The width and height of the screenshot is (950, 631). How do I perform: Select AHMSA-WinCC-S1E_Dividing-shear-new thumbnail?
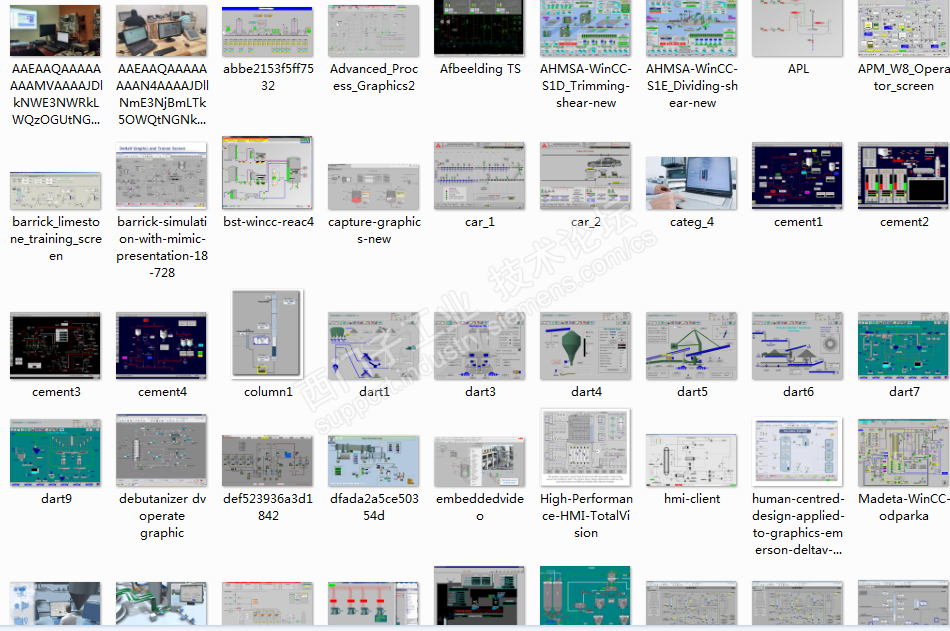coord(691,28)
